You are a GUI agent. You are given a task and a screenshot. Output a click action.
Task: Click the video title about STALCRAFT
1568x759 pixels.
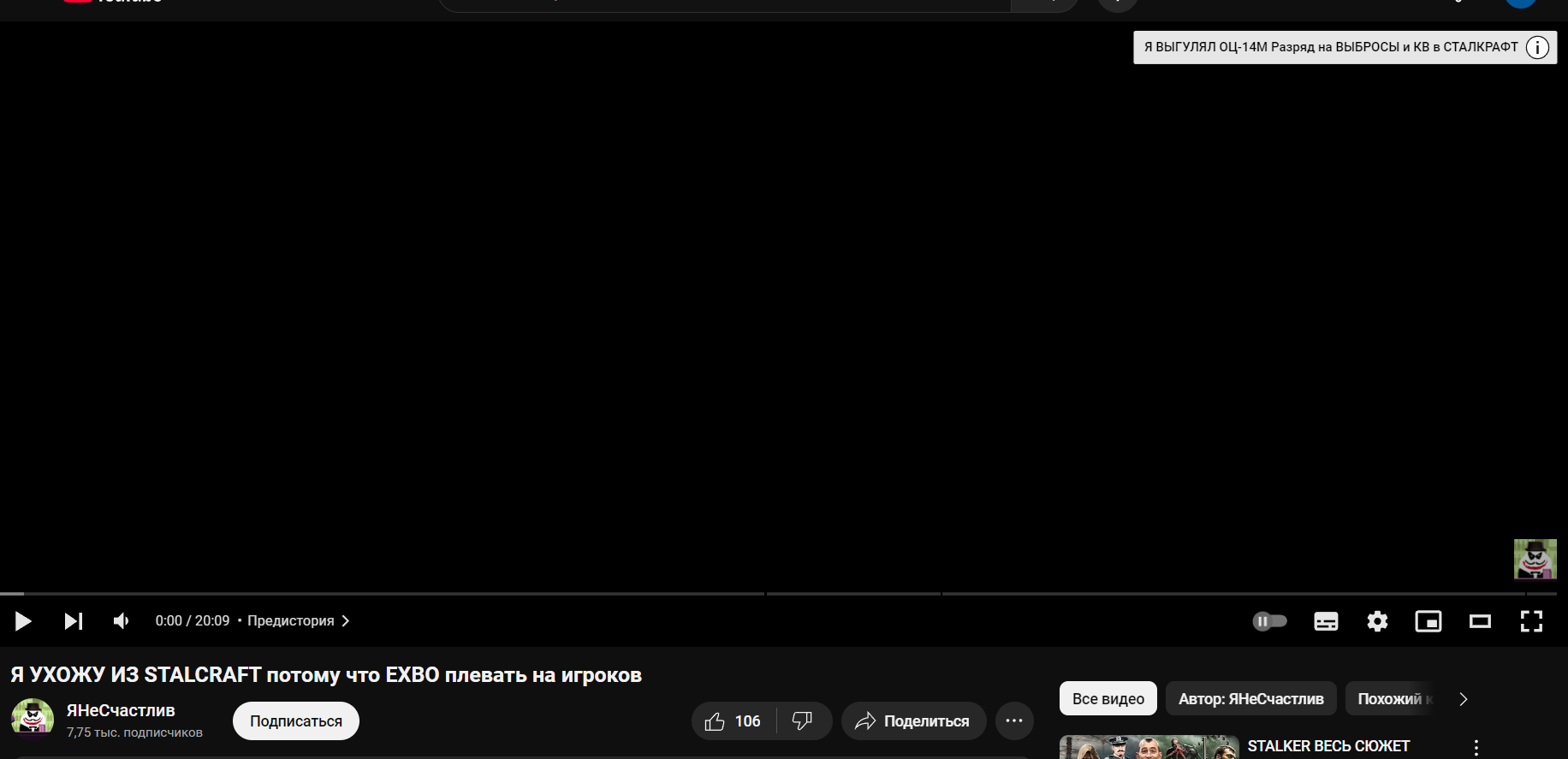326,675
